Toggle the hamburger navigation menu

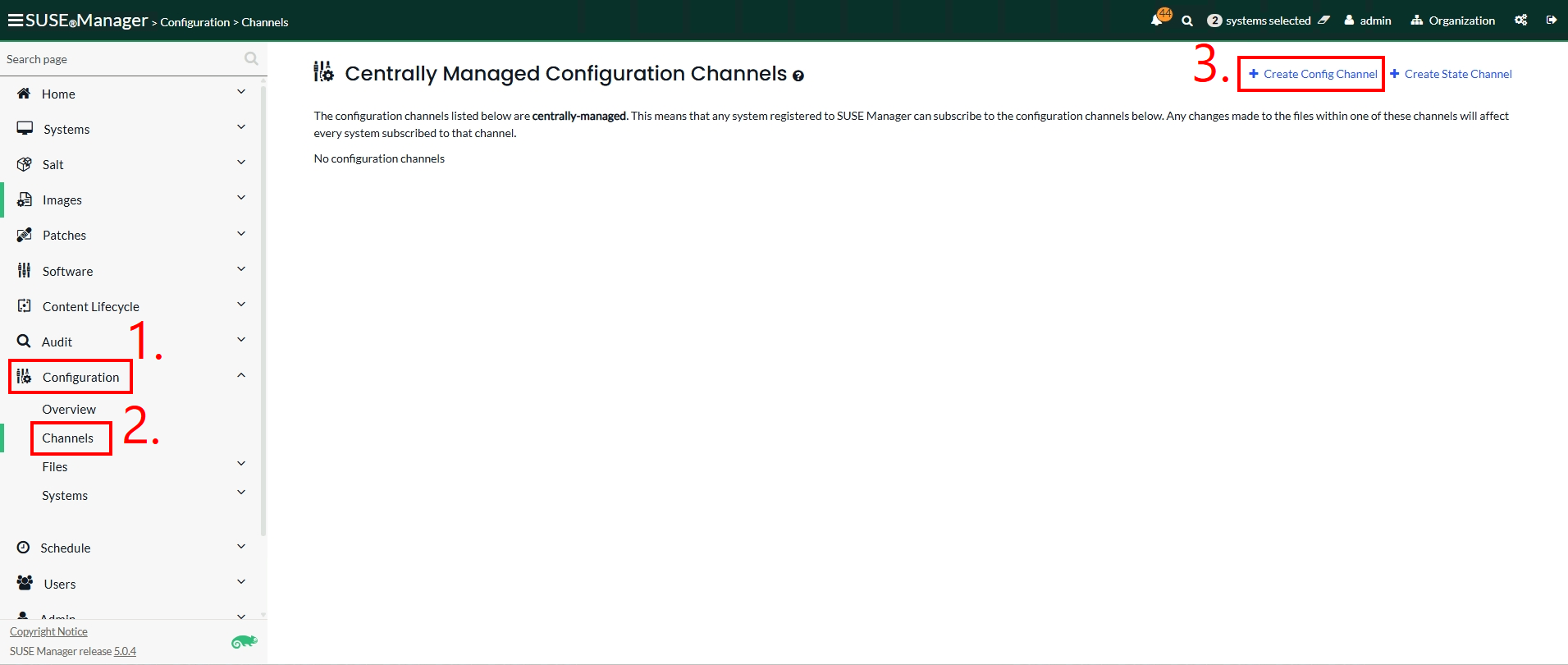point(15,21)
